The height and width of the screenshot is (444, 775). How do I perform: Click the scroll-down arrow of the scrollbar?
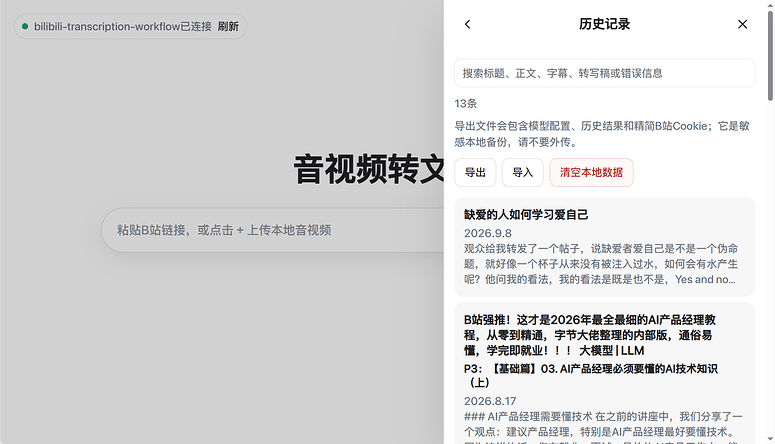point(770,439)
